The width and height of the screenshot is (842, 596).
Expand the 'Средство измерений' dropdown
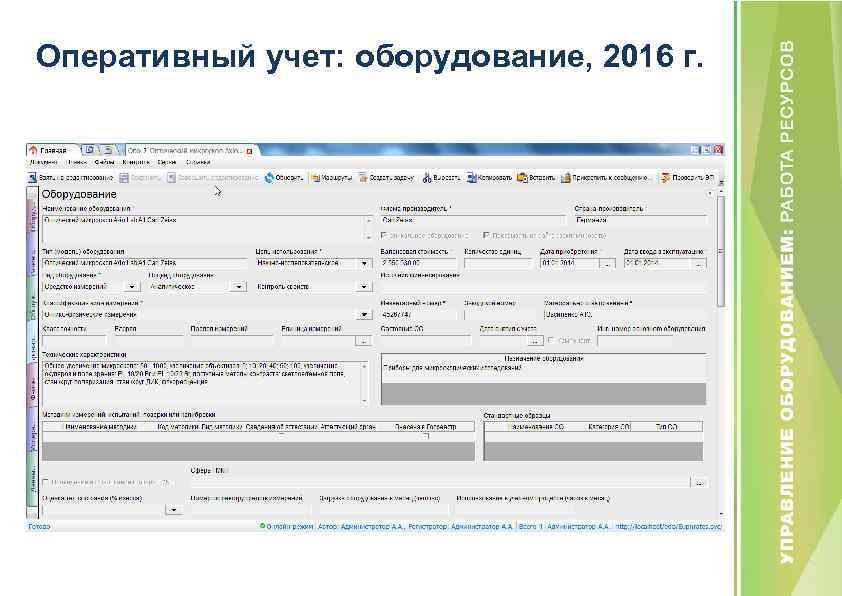tap(132, 287)
